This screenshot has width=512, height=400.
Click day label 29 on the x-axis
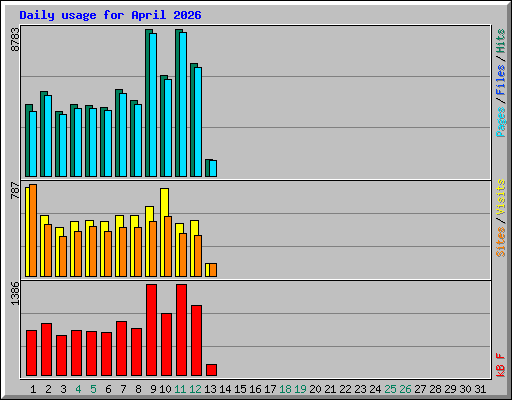point(450,389)
